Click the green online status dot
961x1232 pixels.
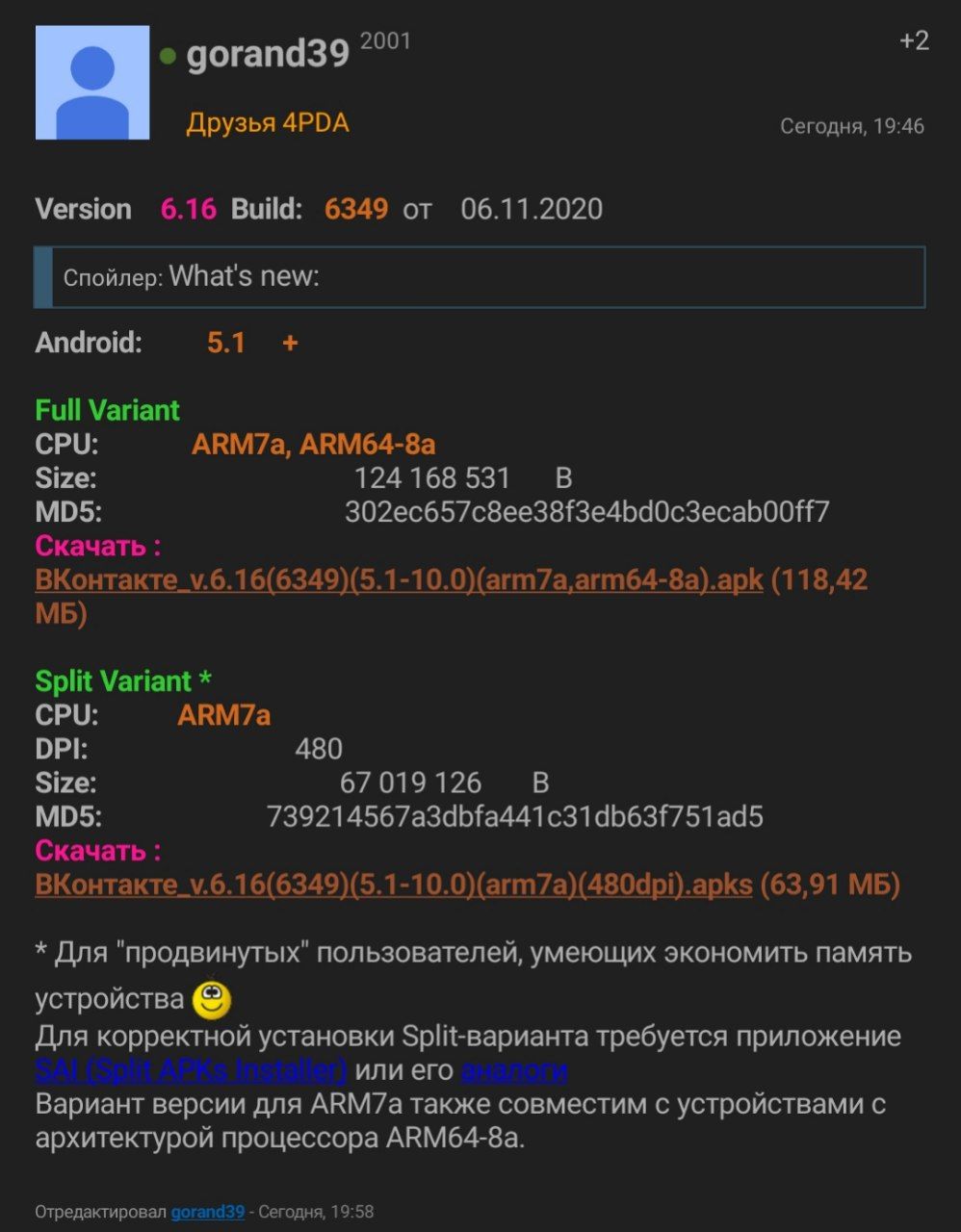(x=168, y=57)
